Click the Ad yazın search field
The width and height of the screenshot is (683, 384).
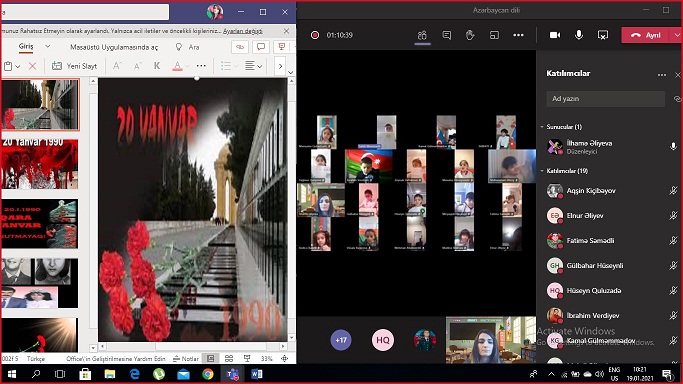(x=605, y=99)
